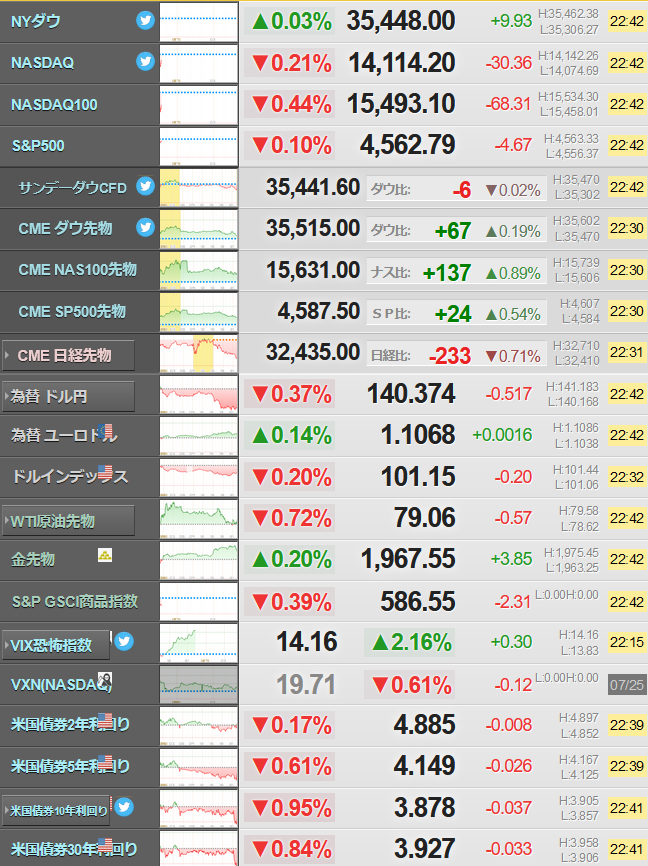Image resolution: width=648 pixels, height=866 pixels.
Task: Click the Twitter icon beside NASDAQ
Action: (x=145, y=61)
